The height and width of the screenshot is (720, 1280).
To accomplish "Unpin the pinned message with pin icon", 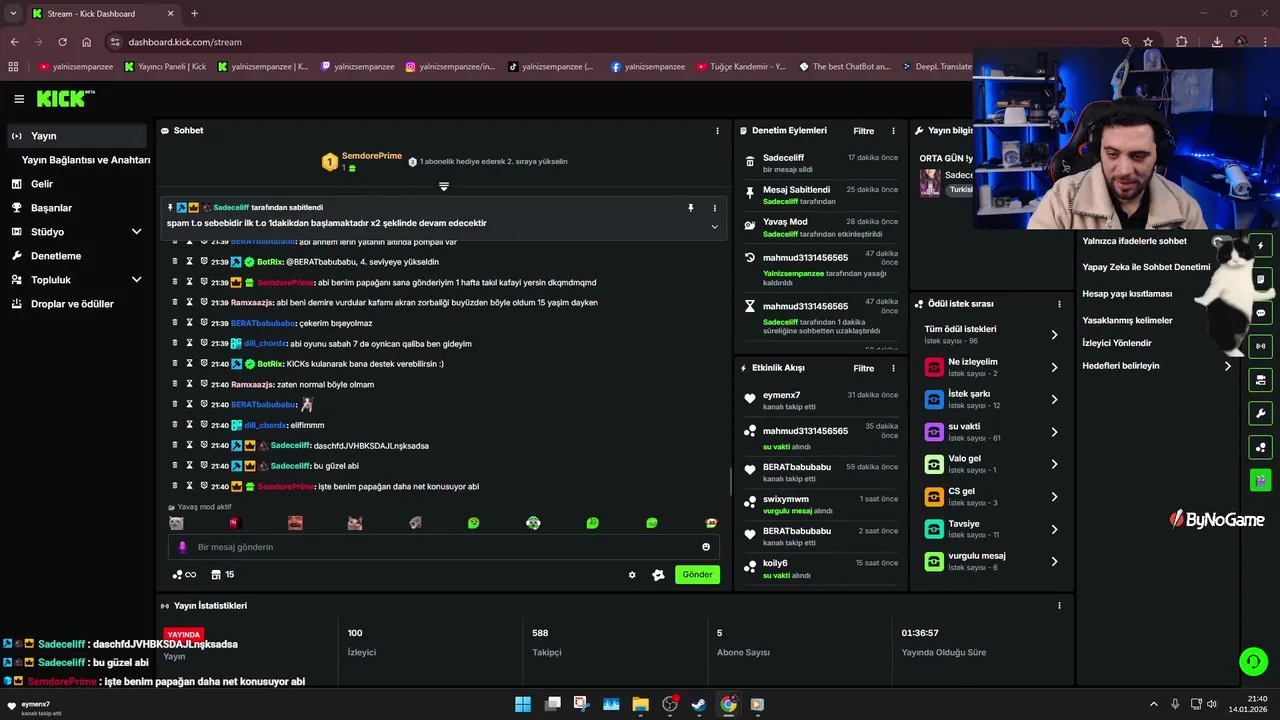I will coord(690,208).
